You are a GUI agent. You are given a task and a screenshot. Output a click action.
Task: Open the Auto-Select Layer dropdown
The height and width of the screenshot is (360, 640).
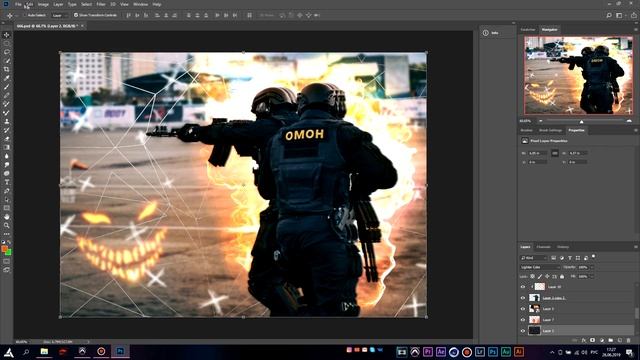click(60, 15)
